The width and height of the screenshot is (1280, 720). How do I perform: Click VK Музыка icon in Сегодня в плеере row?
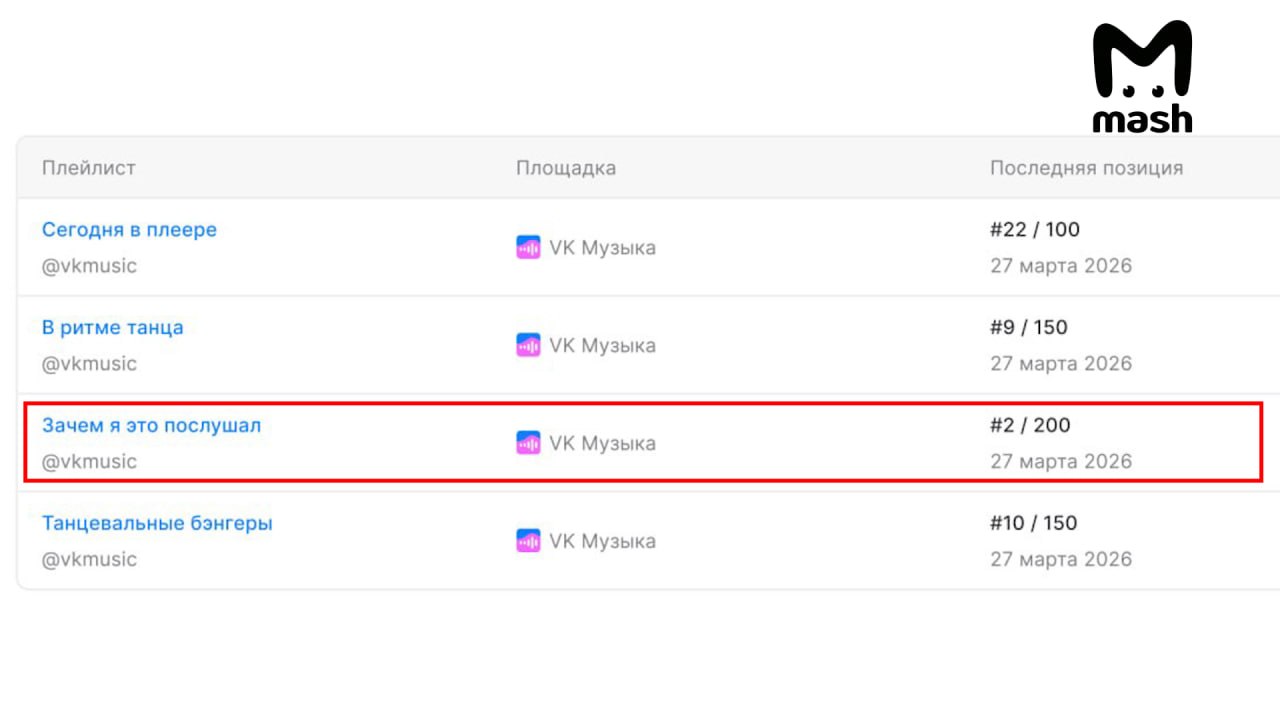coord(528,248)
